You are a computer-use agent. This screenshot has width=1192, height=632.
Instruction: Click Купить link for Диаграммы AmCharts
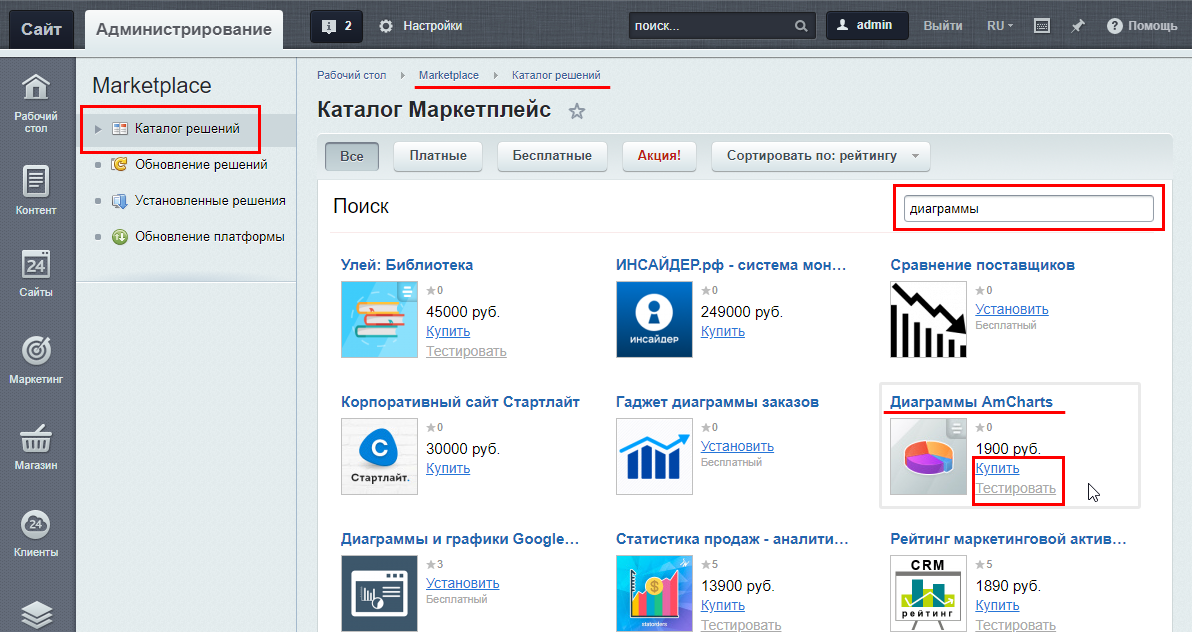pyautogui.click(x=997, y=468)
